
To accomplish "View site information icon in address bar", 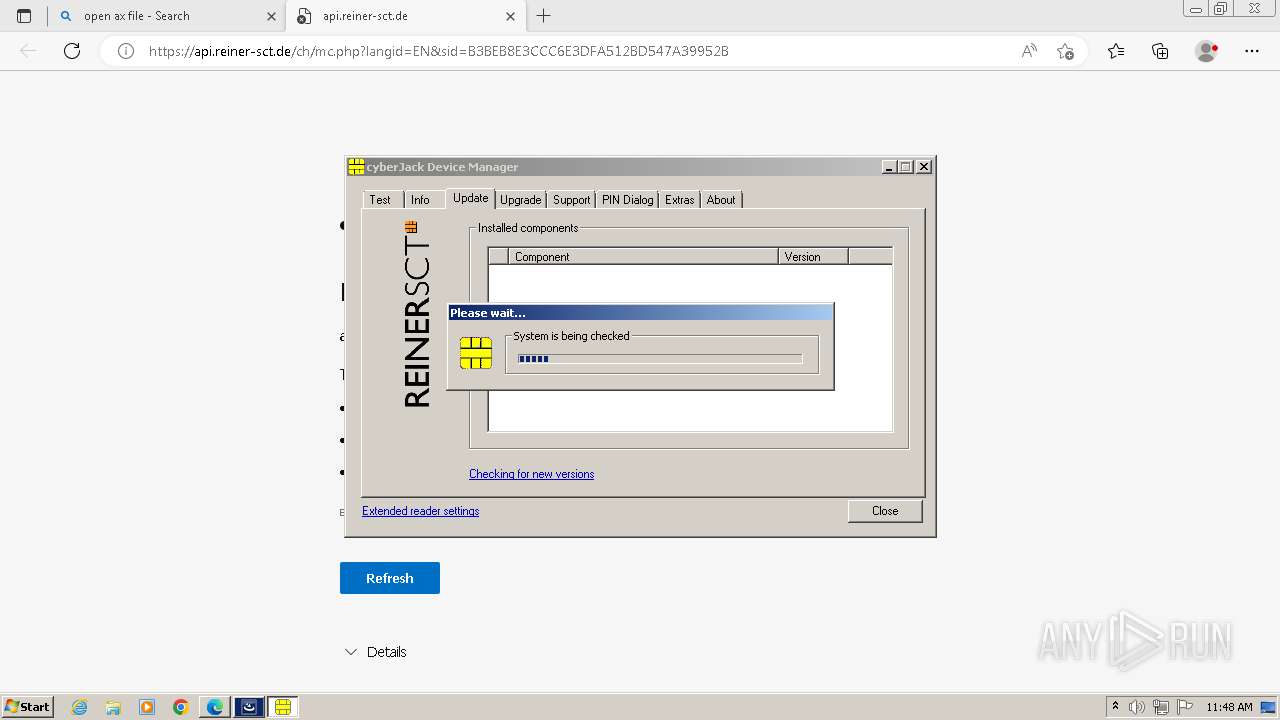I will [x=126, y=51].
